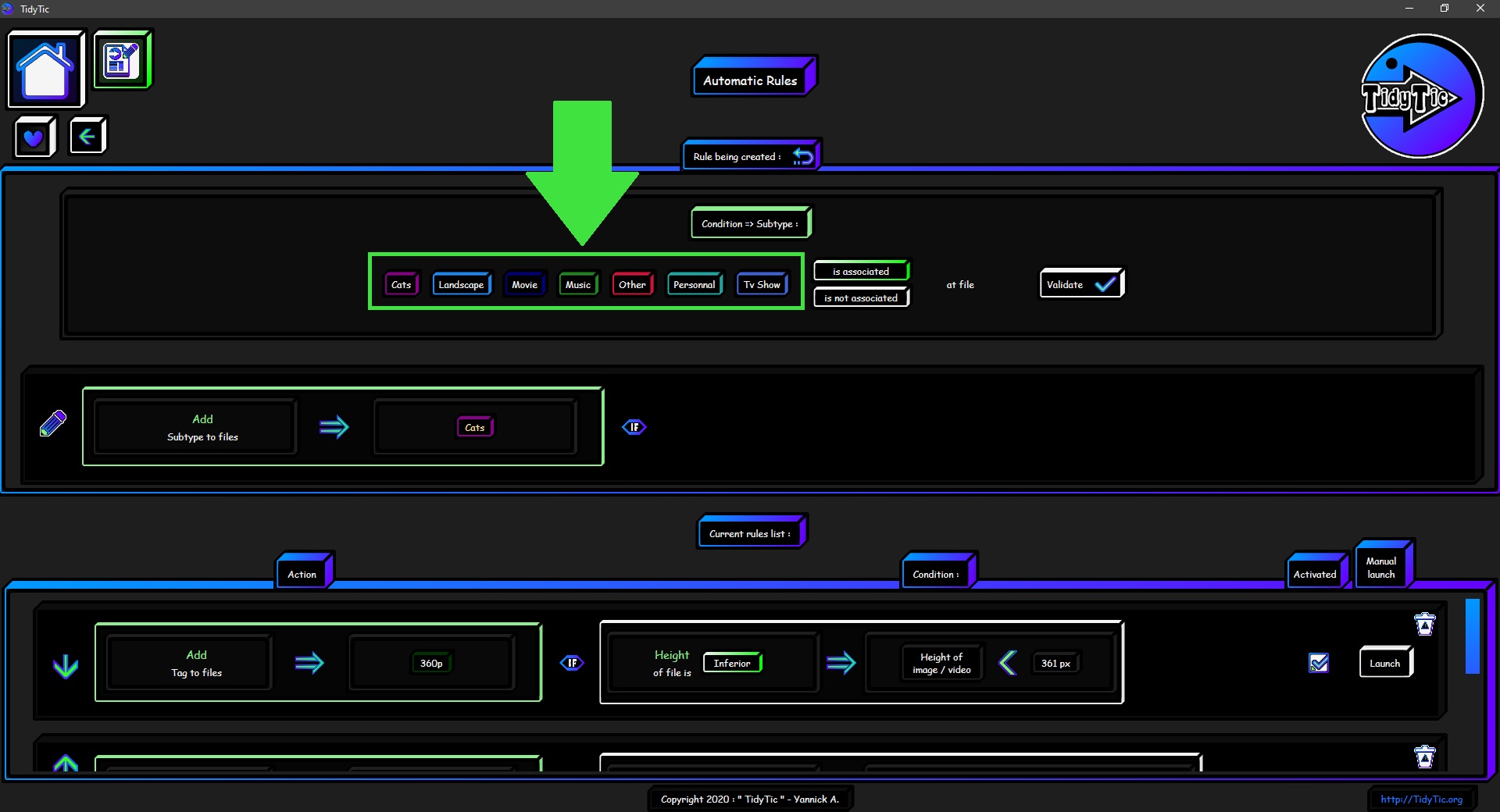Click arrow between Add Subtype and Cats
The height and width of the screenshot is (812, 1500).
coord(334,427)
